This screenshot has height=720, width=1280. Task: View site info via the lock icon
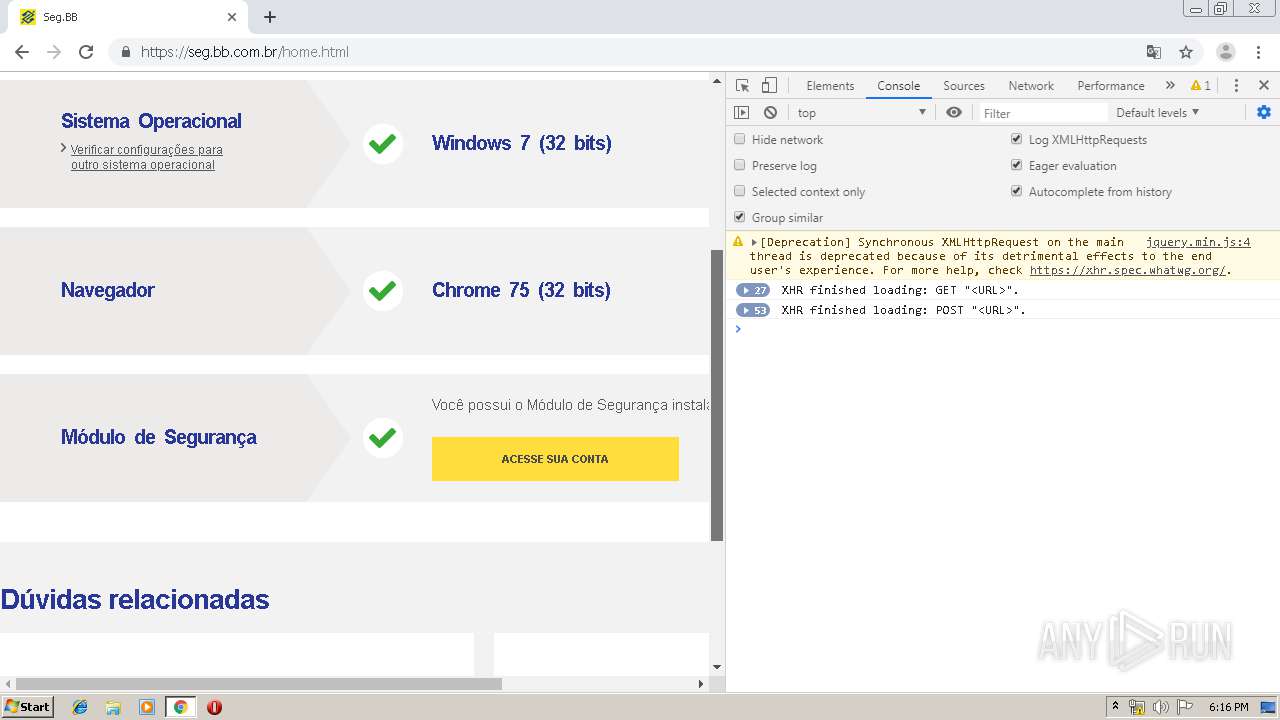click(125, 52)
